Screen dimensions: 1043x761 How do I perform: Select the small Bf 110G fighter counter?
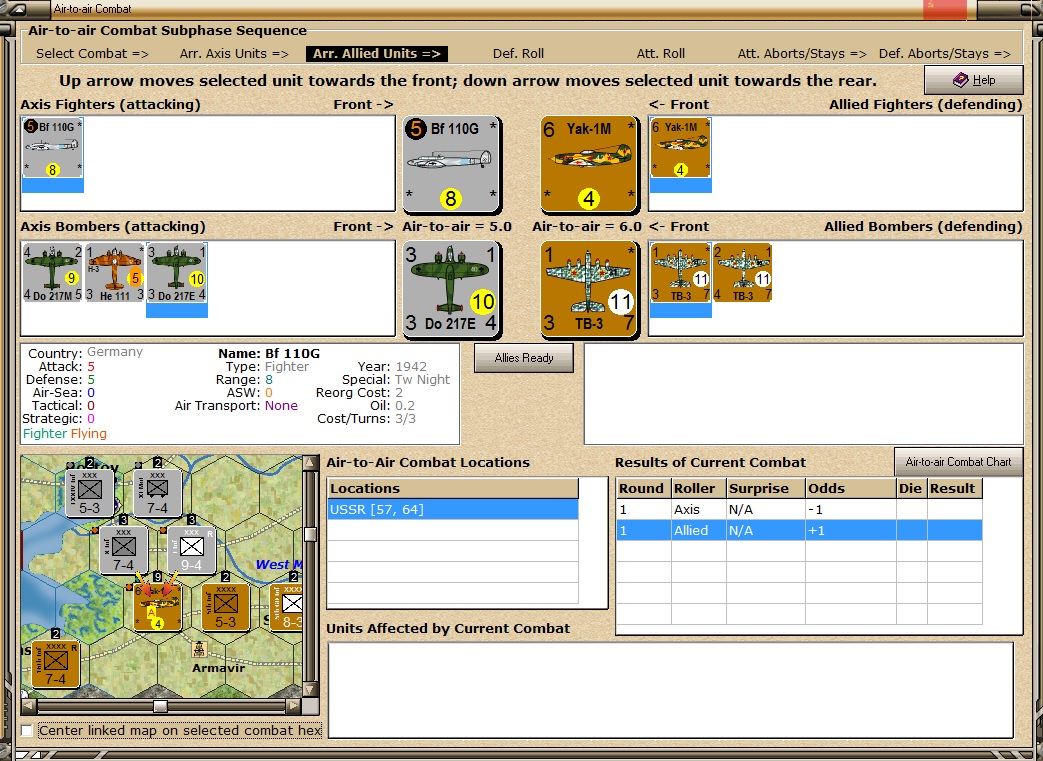click(53, 148)
